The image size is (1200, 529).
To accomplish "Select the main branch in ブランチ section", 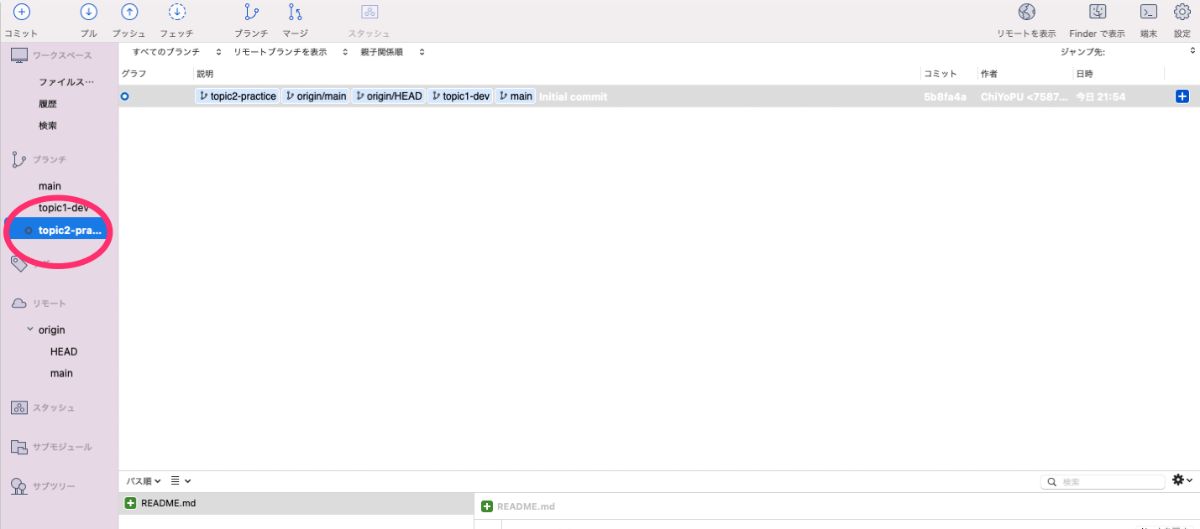I will [x=50, y=186].
